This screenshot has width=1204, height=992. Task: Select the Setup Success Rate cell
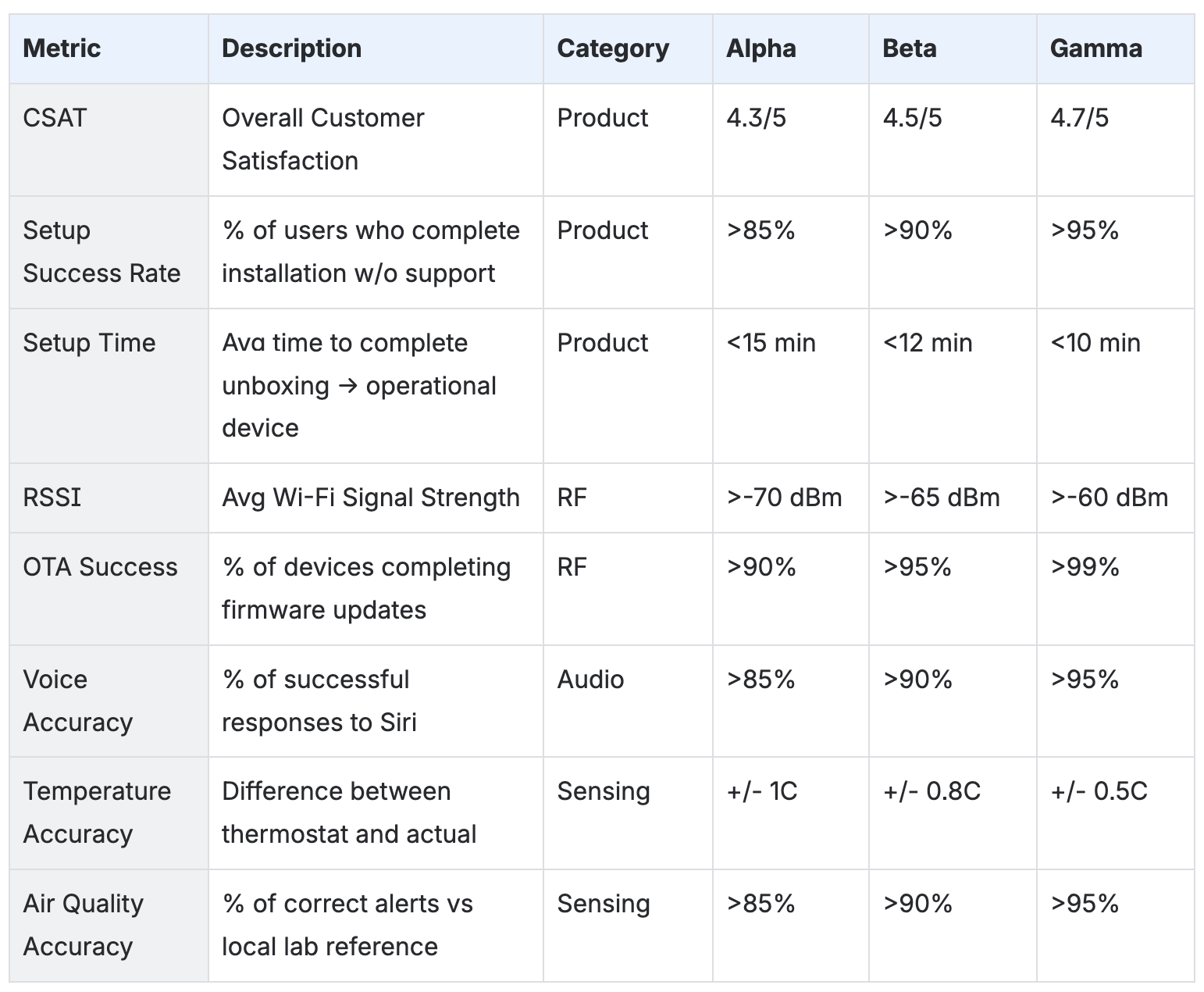(102, 252)
